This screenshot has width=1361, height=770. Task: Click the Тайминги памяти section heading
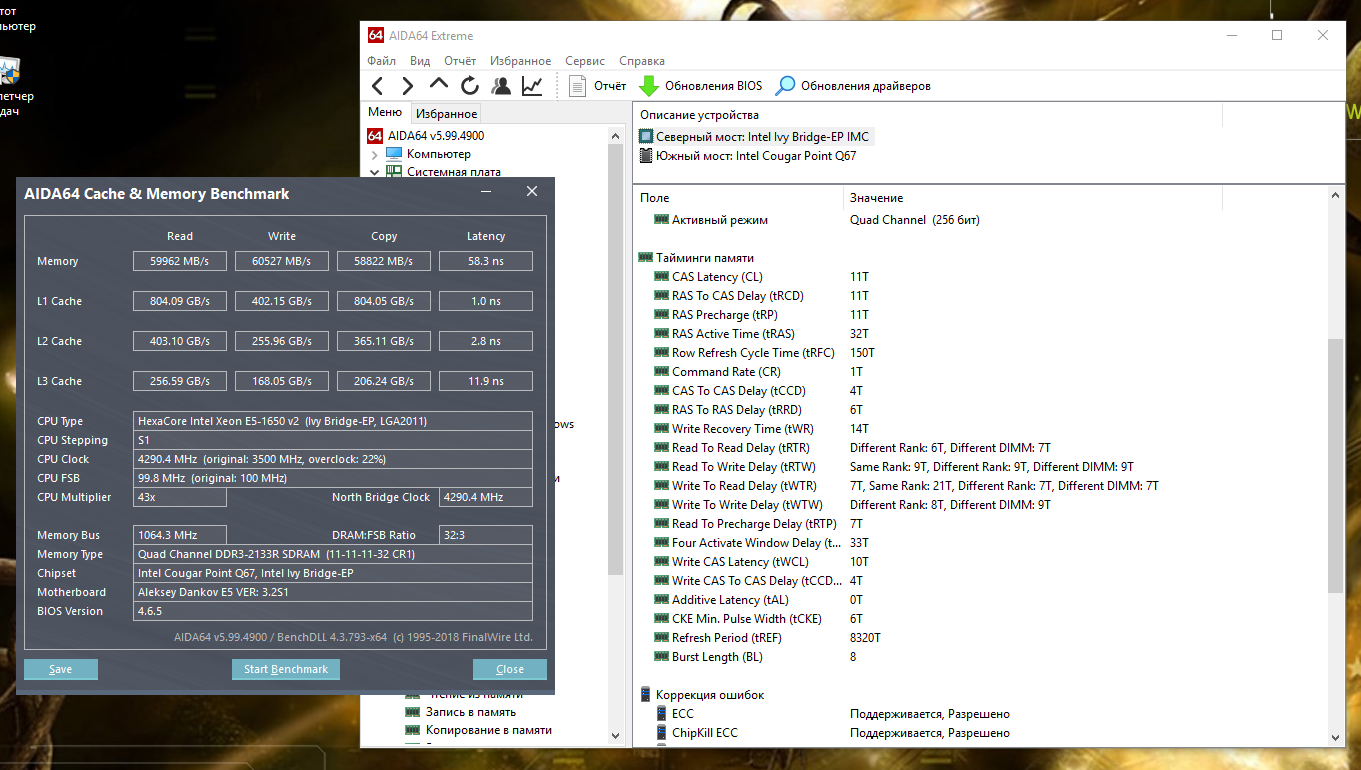(x=695, y=258)
